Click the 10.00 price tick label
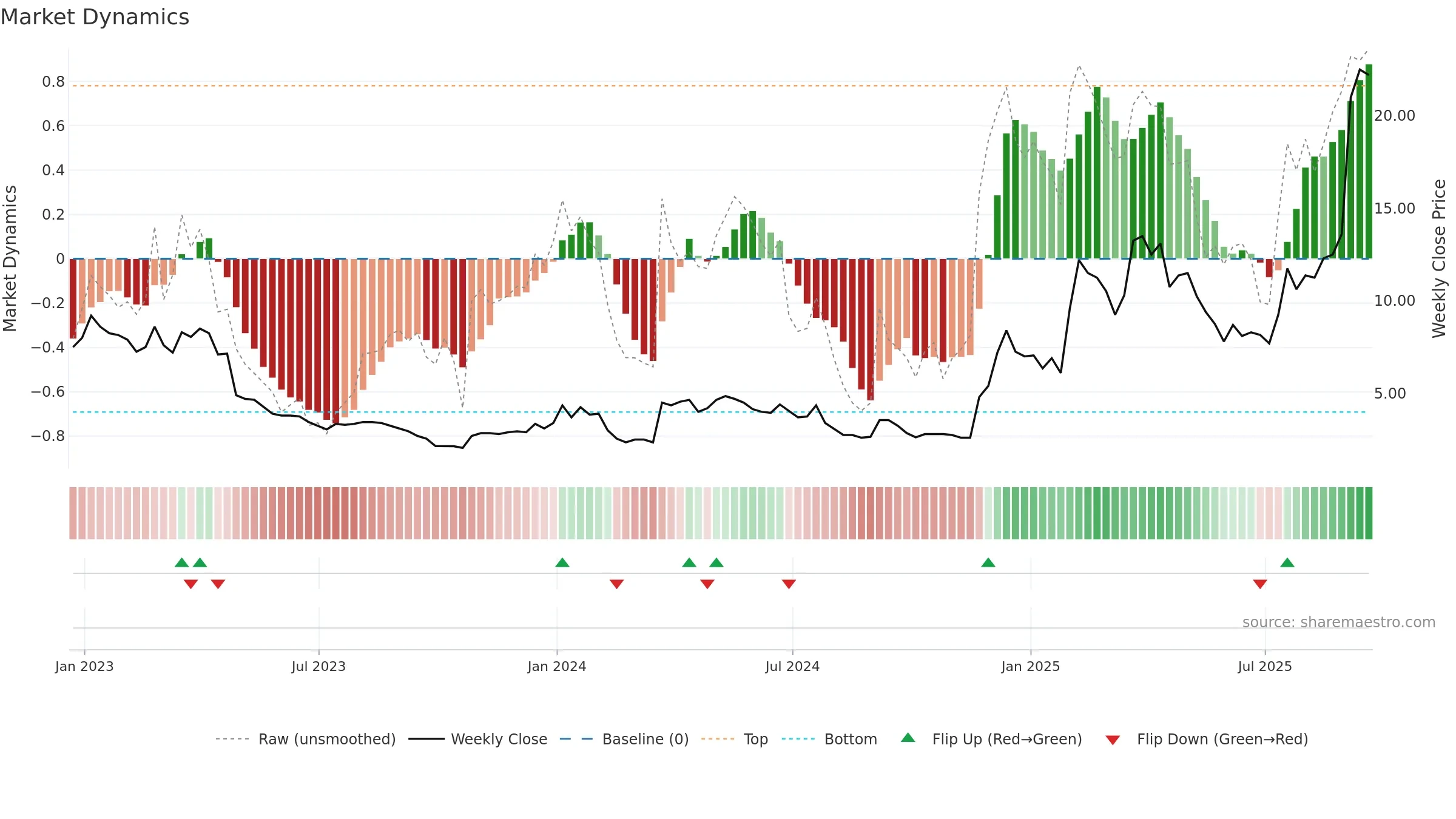Image resolution: width=1456 pixels, height=819 pixels. pyautogui.click(x=1395, y=300)
